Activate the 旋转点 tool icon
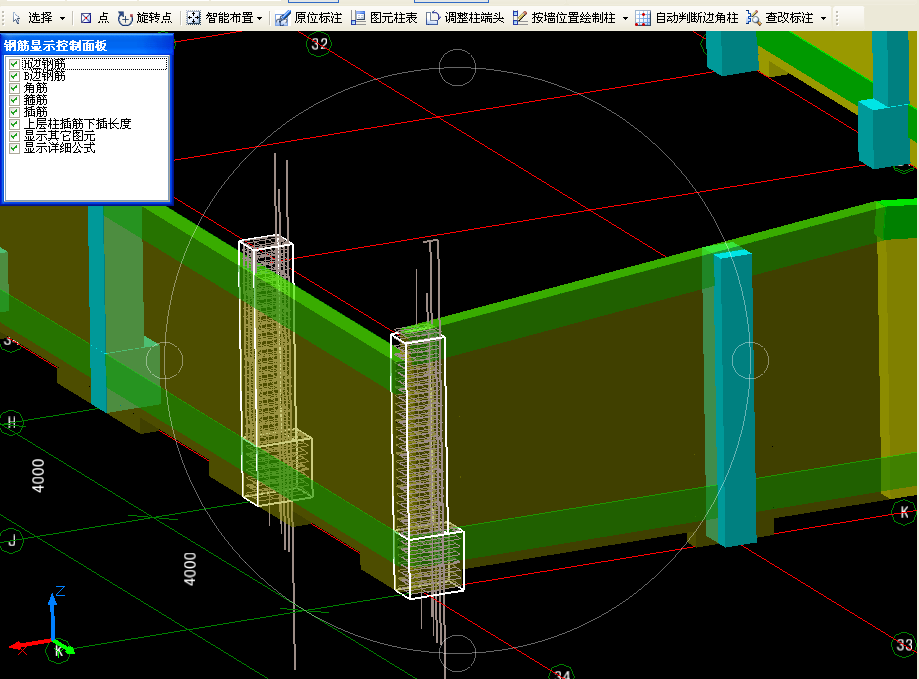The image size is (919, 679). point(125,18)
